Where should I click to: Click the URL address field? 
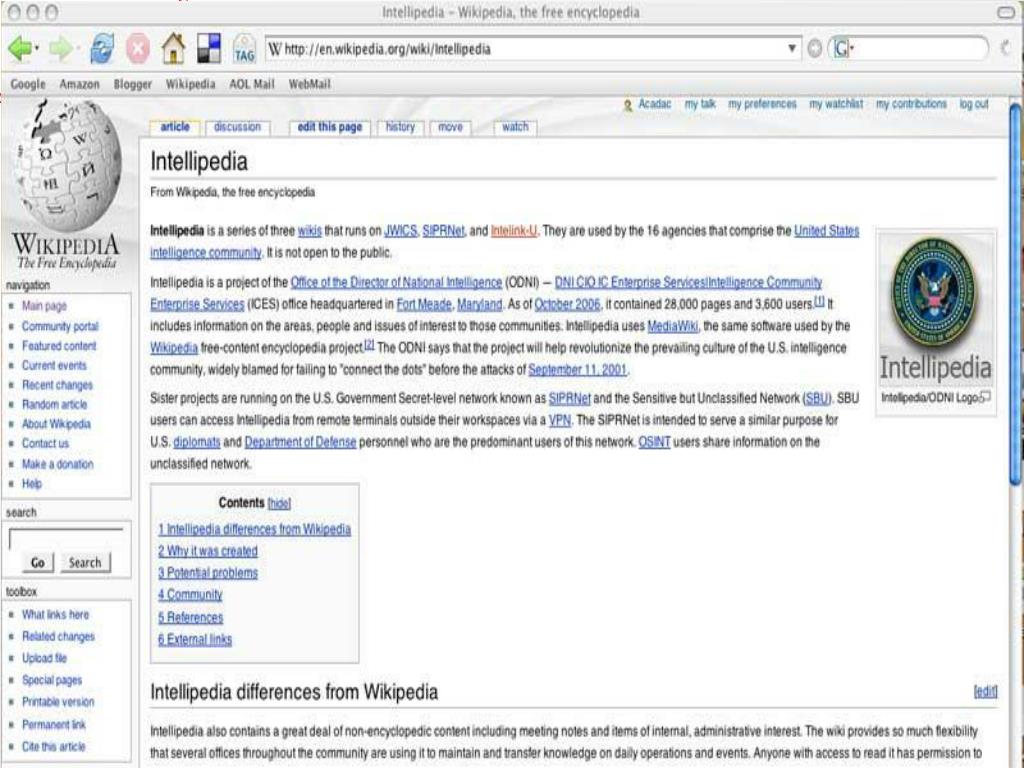(x=532, y=49)
